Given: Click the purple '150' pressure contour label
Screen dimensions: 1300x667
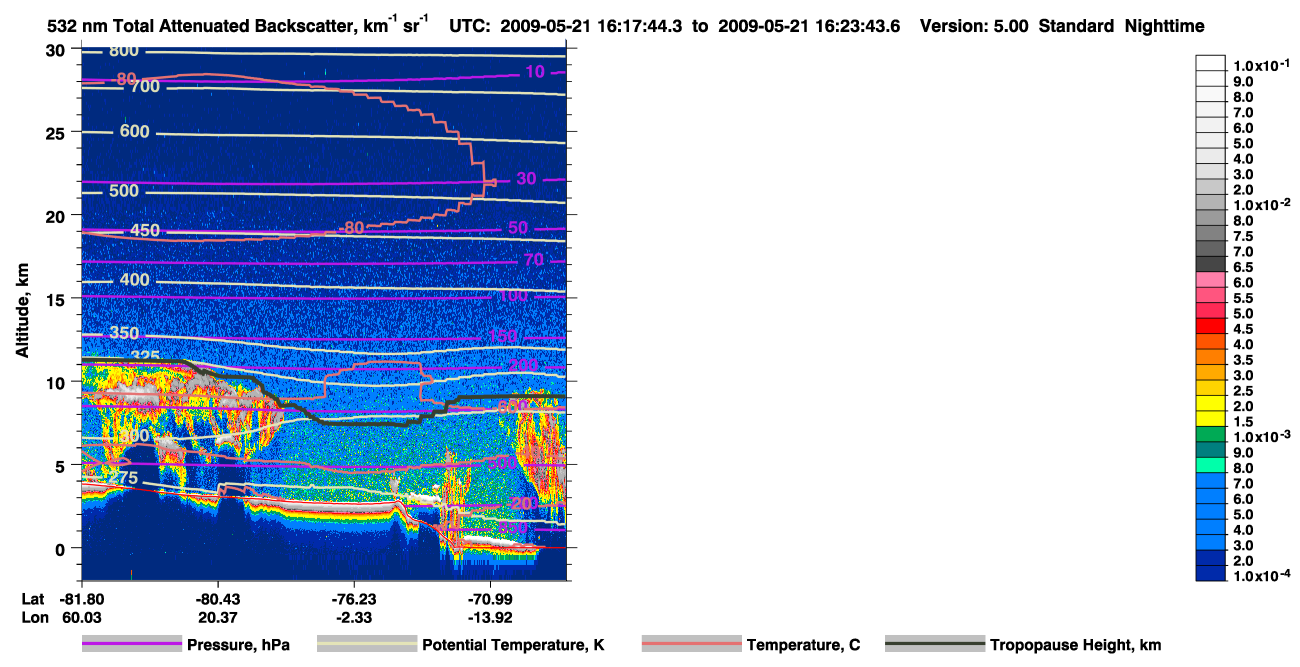Looking at the screenshot, I should (503, 336).
